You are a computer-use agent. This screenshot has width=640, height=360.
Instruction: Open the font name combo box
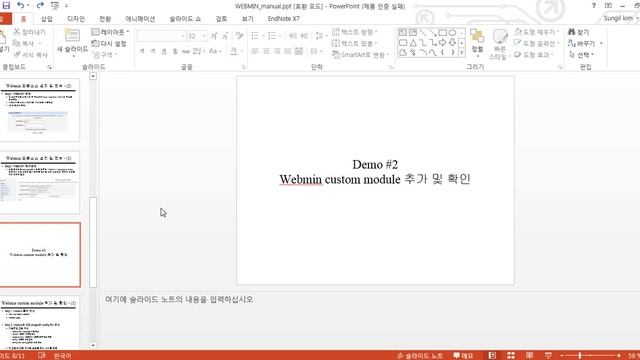pyautogui.click(x=161, y=36)
